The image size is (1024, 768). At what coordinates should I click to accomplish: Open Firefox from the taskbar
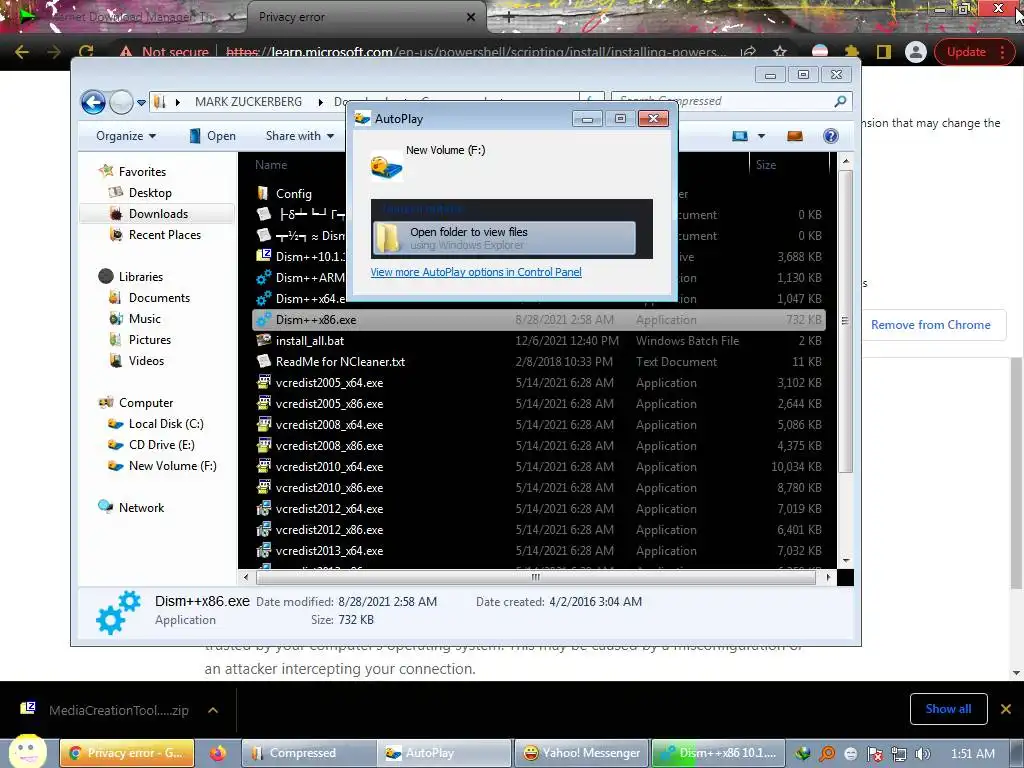click(x=217, y=753)
